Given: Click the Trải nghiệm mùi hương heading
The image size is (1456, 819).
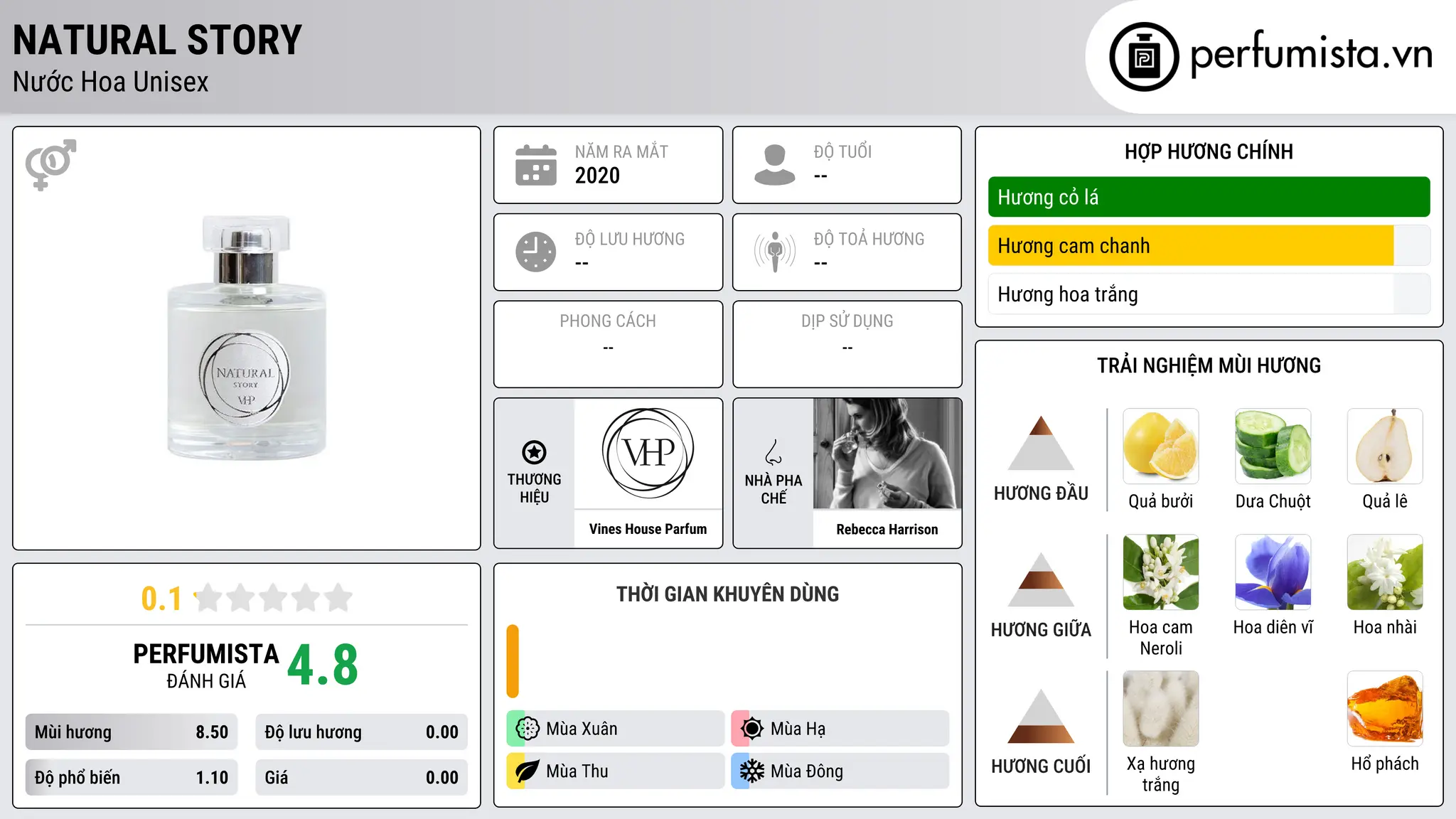Looking at the screenshot, I should [1209, 365].
